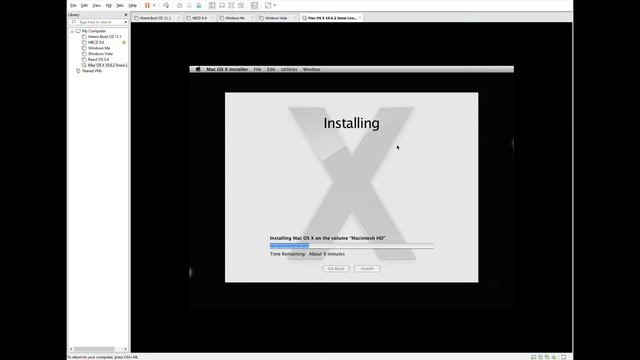The image size is (640, 360).
Task: Click the message log status bar icon
Action: pyautogui.click(x=564, y=357)
